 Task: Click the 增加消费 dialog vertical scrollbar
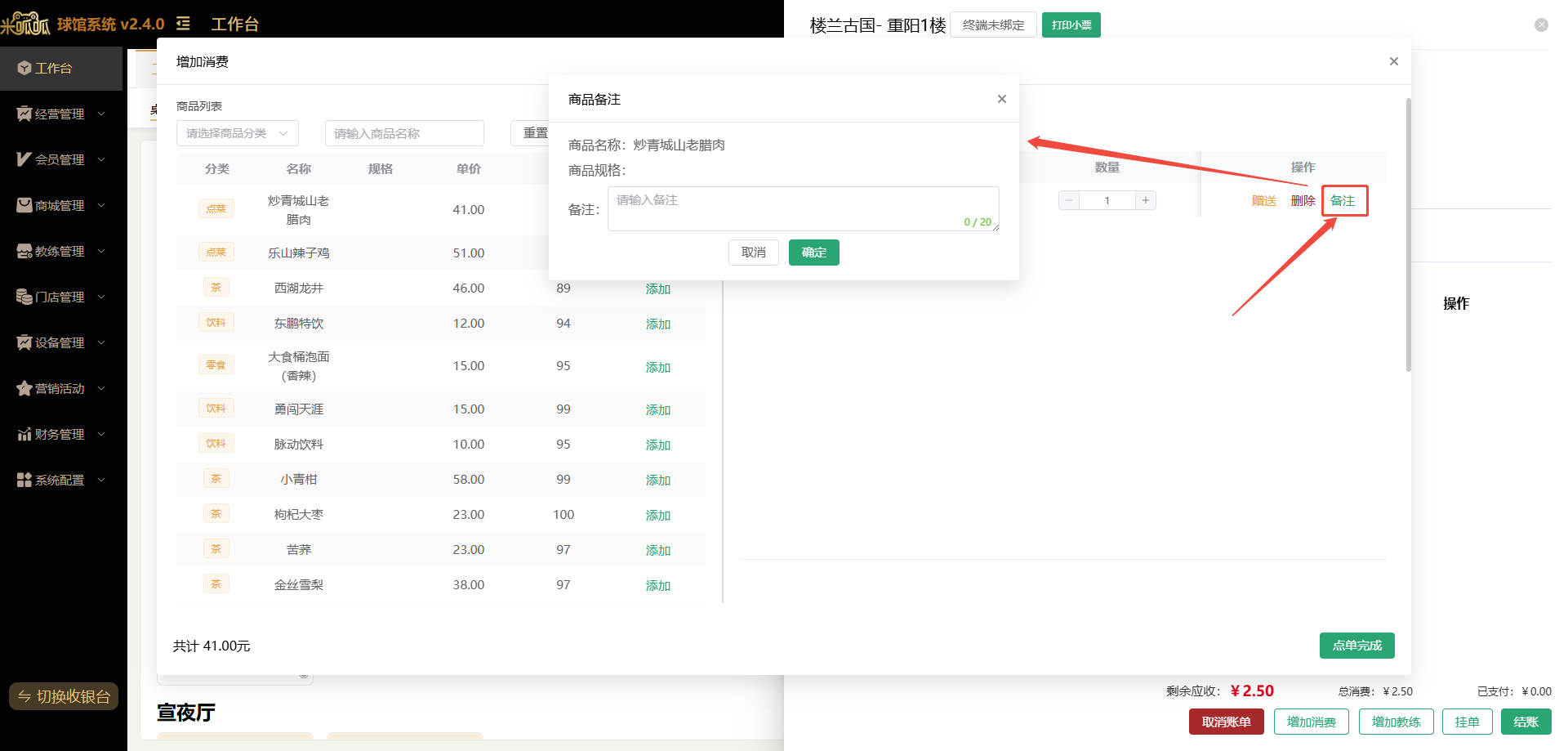click(x=1408, y=235)
